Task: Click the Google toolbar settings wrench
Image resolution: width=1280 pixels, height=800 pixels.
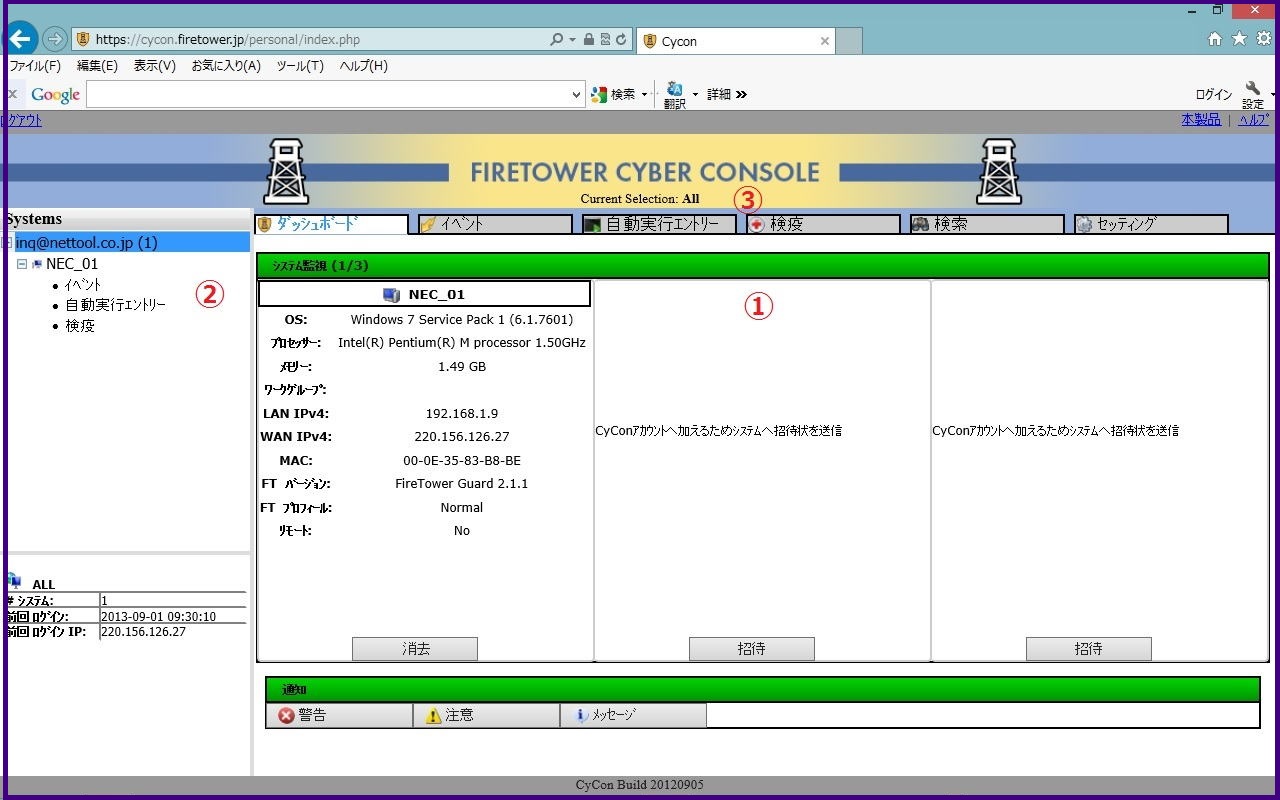Action: [1253, 90]
